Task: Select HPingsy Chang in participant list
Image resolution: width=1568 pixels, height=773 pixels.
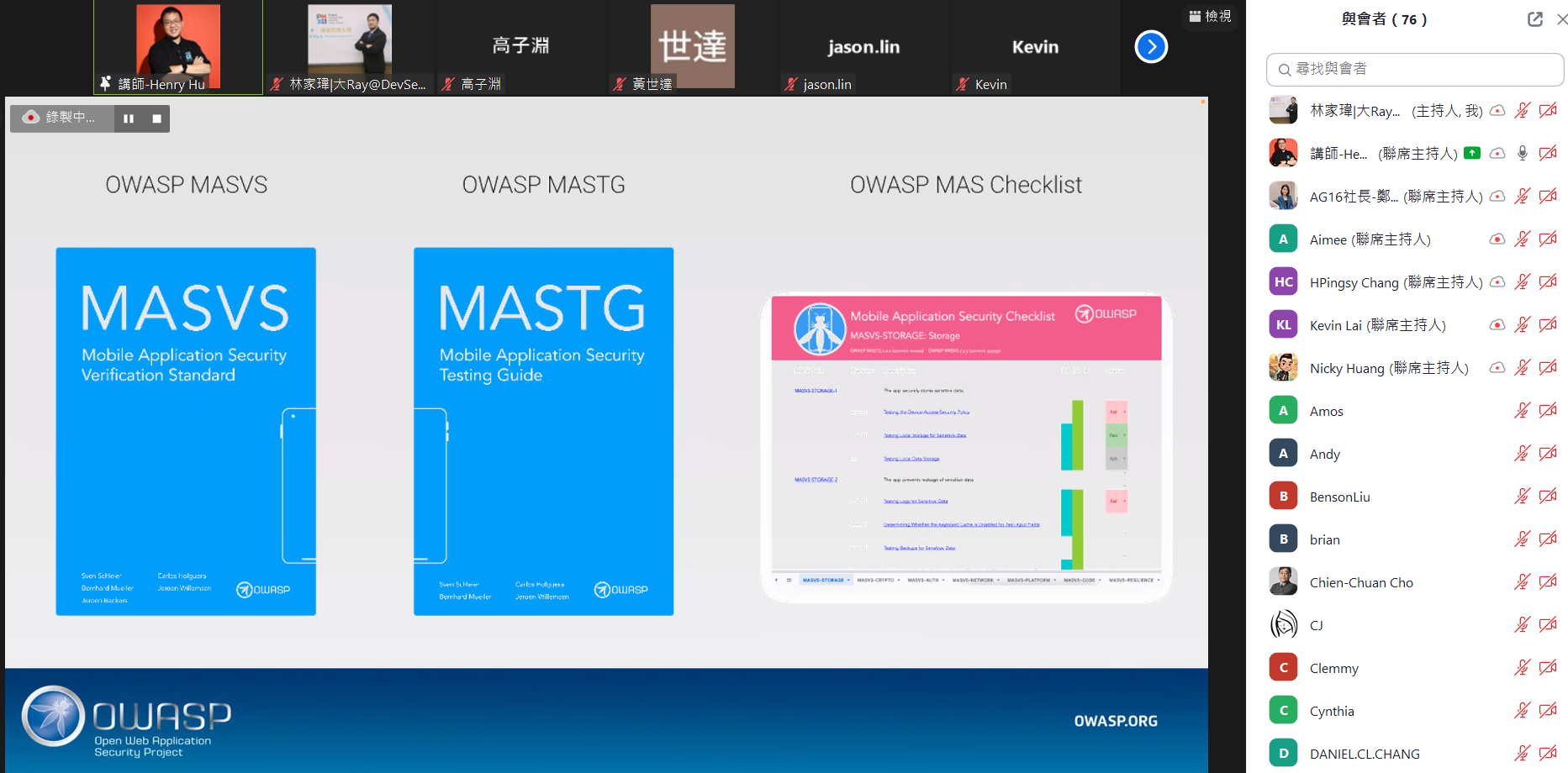Action: click(1354, 282)
